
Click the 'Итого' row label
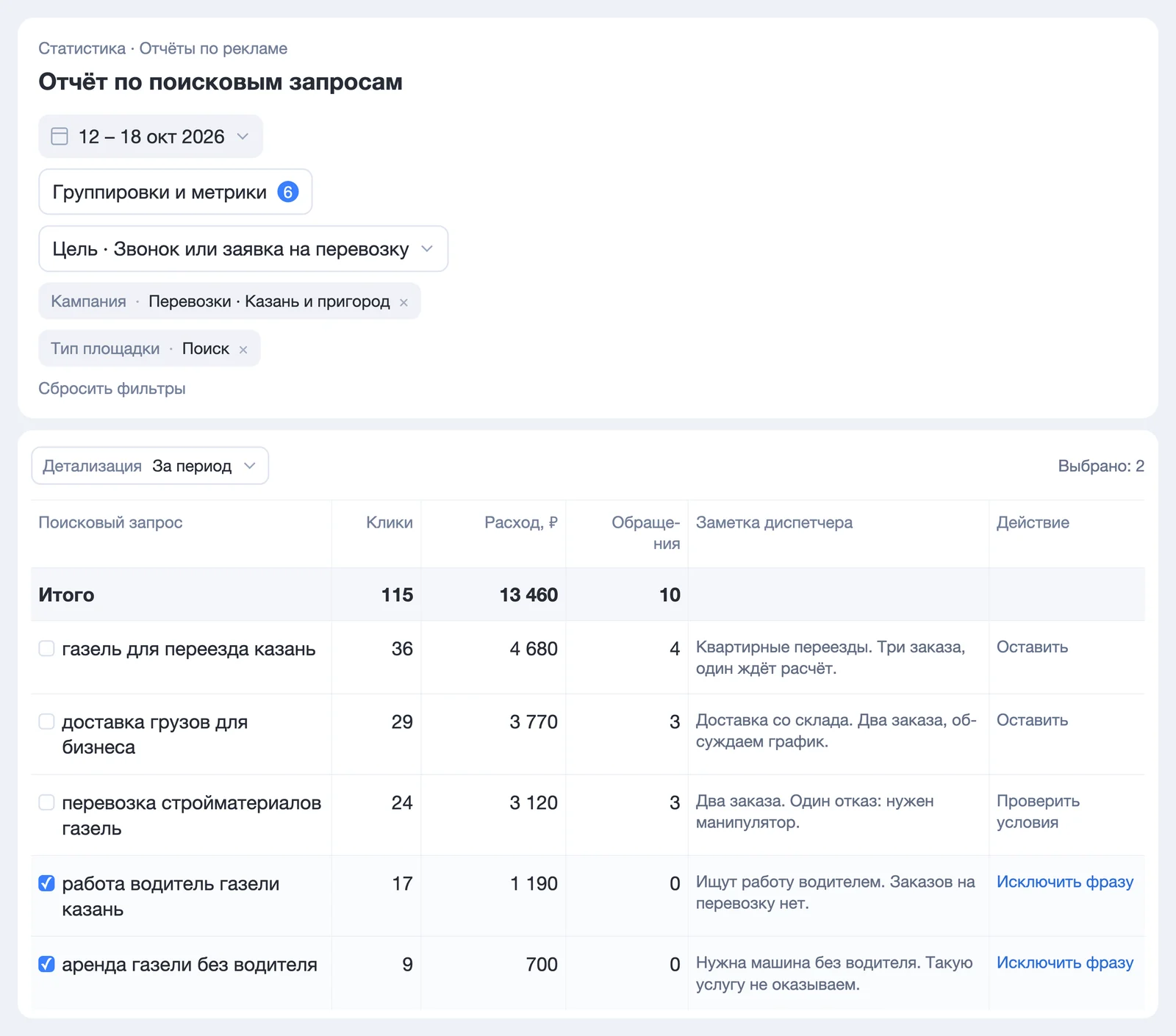(66, 594)
